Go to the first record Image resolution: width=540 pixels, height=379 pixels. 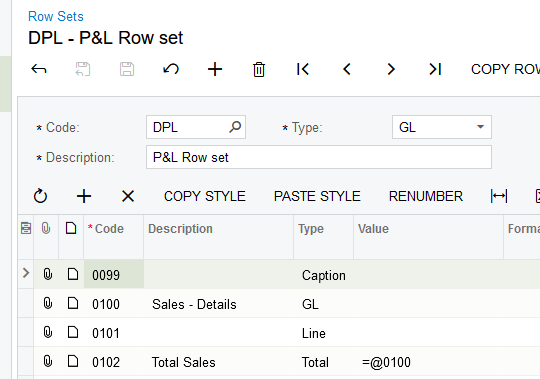(303, 69)
